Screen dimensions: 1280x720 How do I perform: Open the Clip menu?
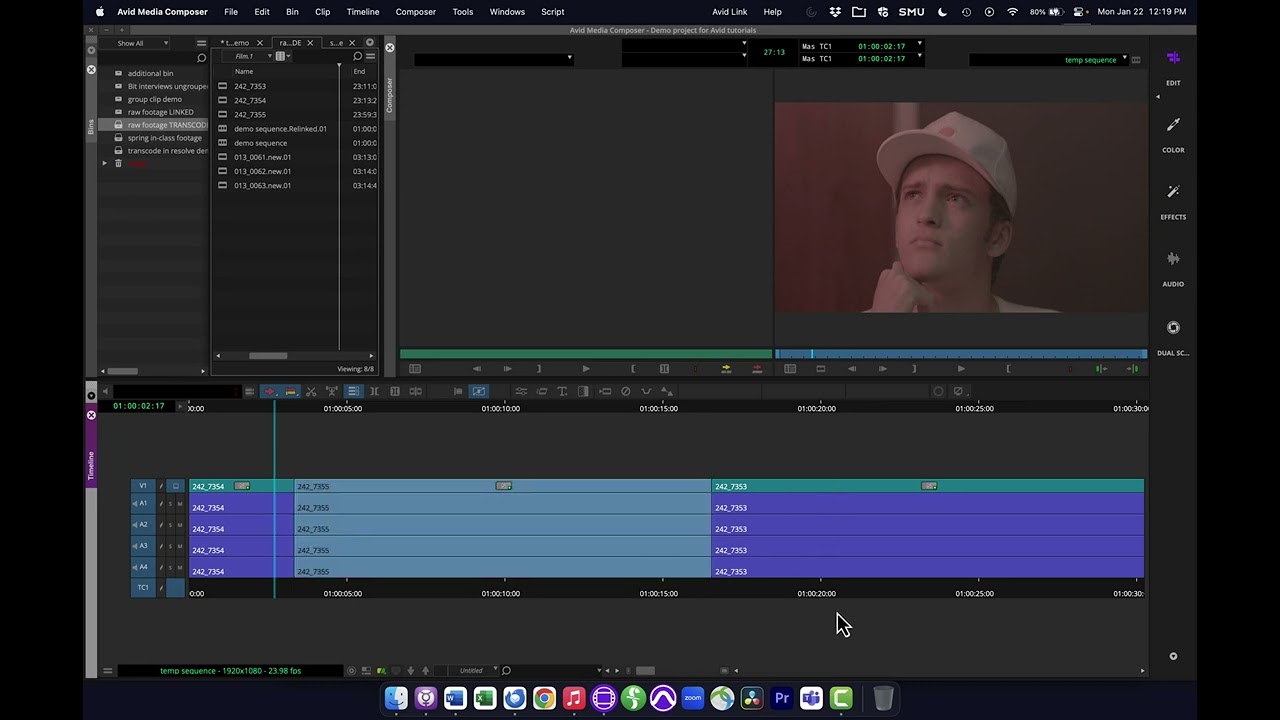pos(322,12)
